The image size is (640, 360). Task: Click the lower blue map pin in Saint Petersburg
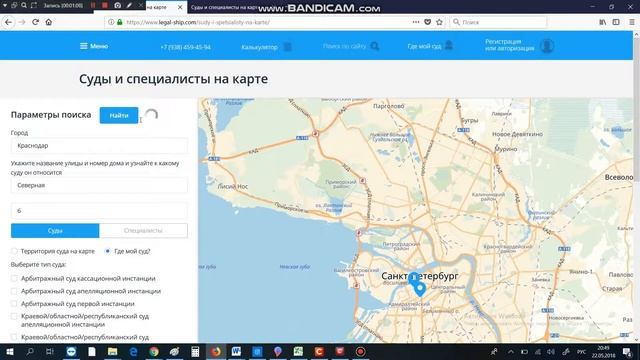click(420, 289)
